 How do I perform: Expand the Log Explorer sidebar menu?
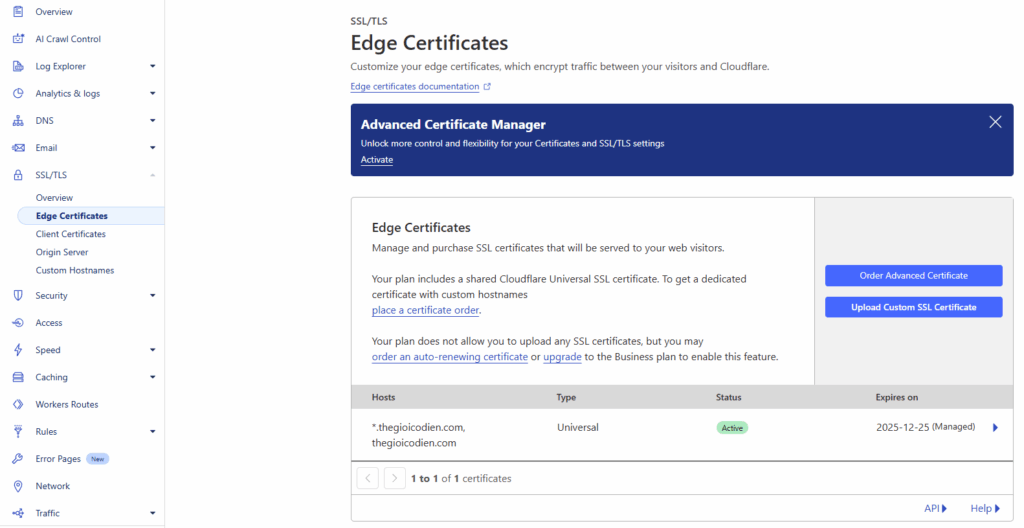click(x=152, y=67)
